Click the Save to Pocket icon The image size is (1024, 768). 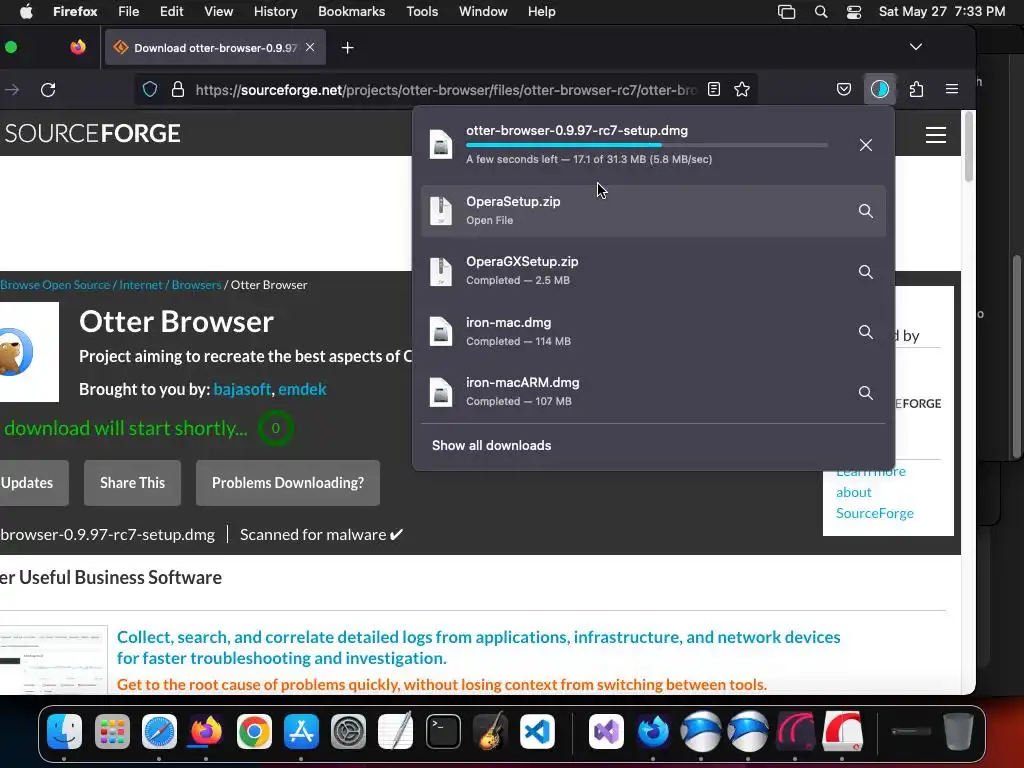pyautogui.click(x=844, y=89)
